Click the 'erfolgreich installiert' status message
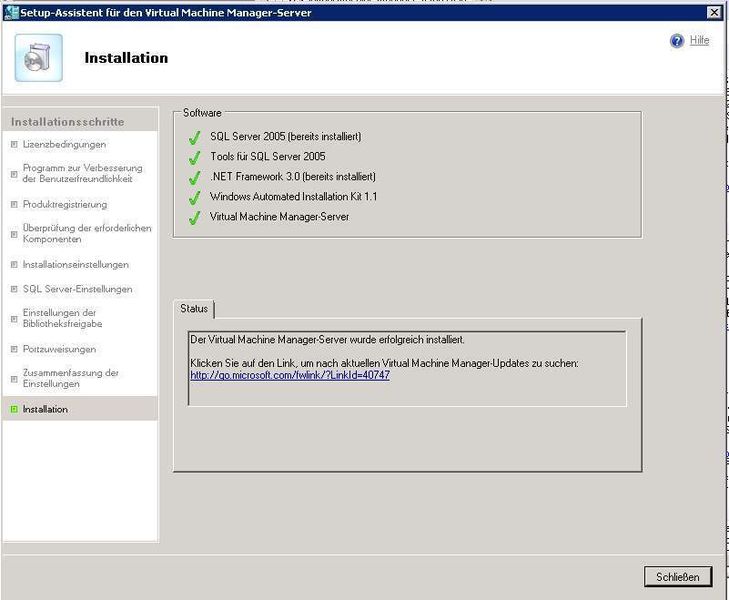The image size is (729, 600). [327, 340]
